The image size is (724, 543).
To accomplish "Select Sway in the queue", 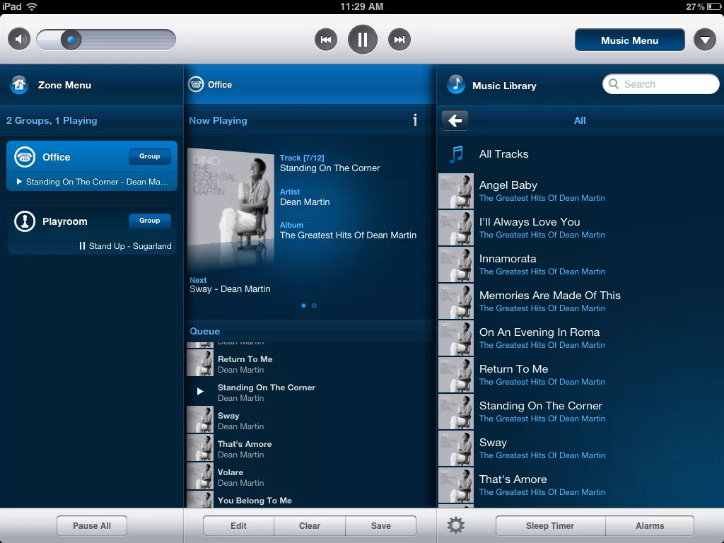I will (309, 420).
